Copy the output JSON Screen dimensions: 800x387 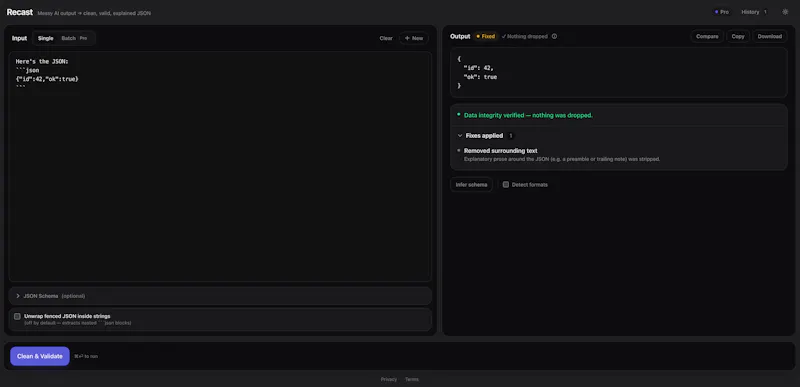738,36
